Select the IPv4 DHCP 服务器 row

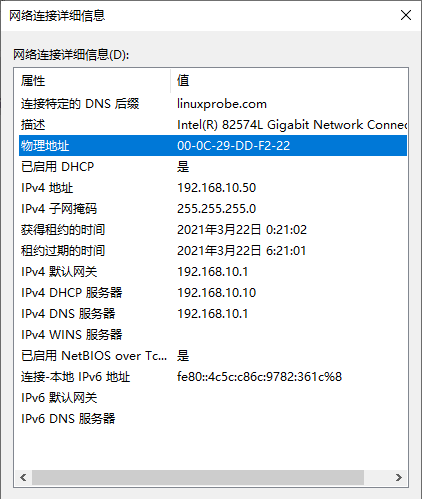coord(213,292)
